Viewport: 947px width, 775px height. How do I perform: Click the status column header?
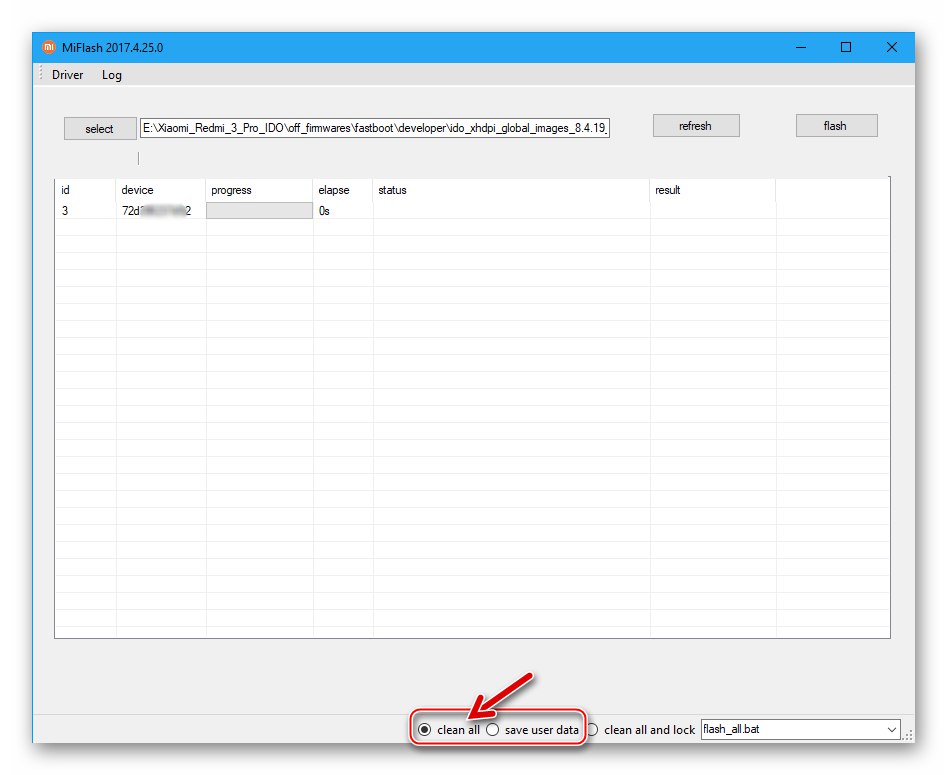click(512, 190)
